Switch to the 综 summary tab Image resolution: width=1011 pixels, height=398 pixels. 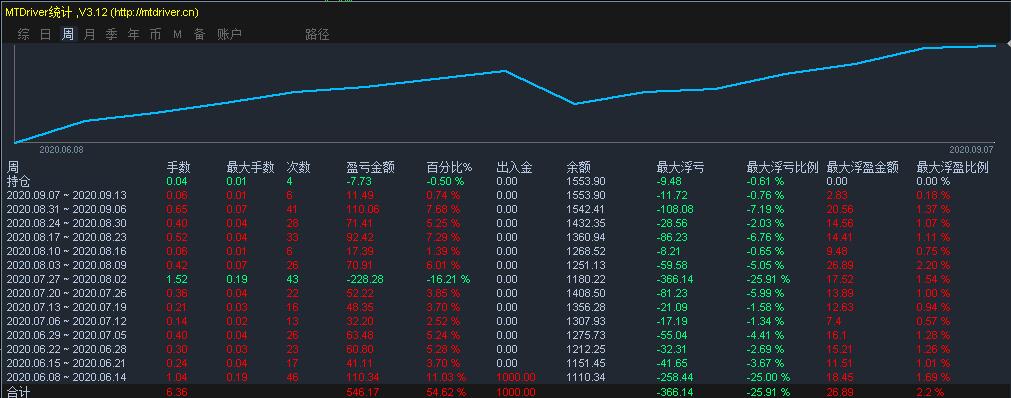23,35
